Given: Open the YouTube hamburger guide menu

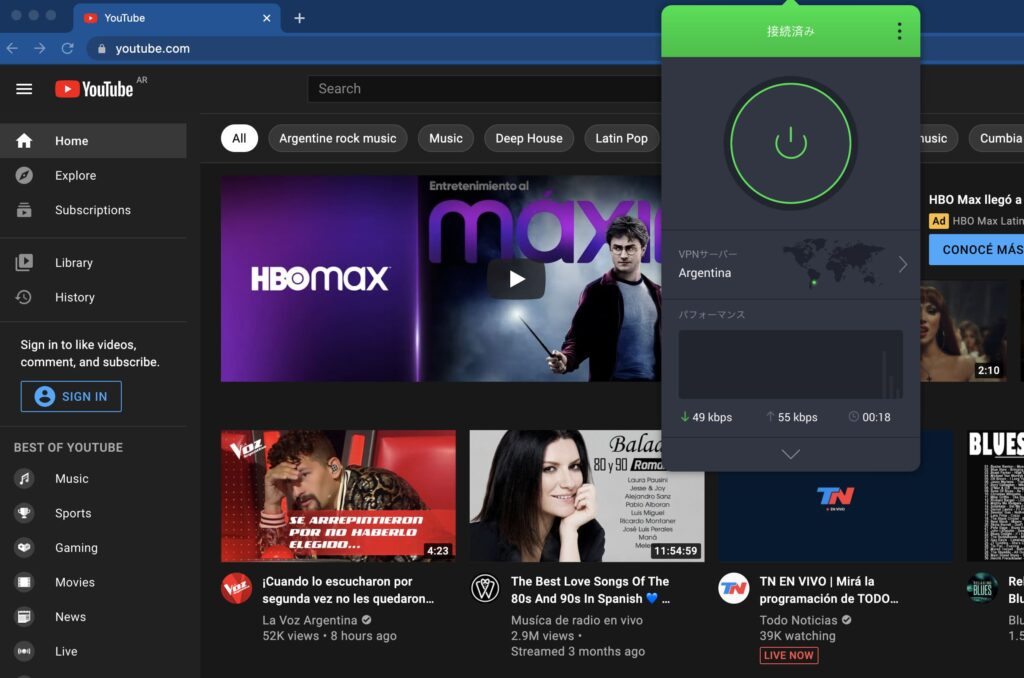Looking at the screenshot, I should 24,89.
